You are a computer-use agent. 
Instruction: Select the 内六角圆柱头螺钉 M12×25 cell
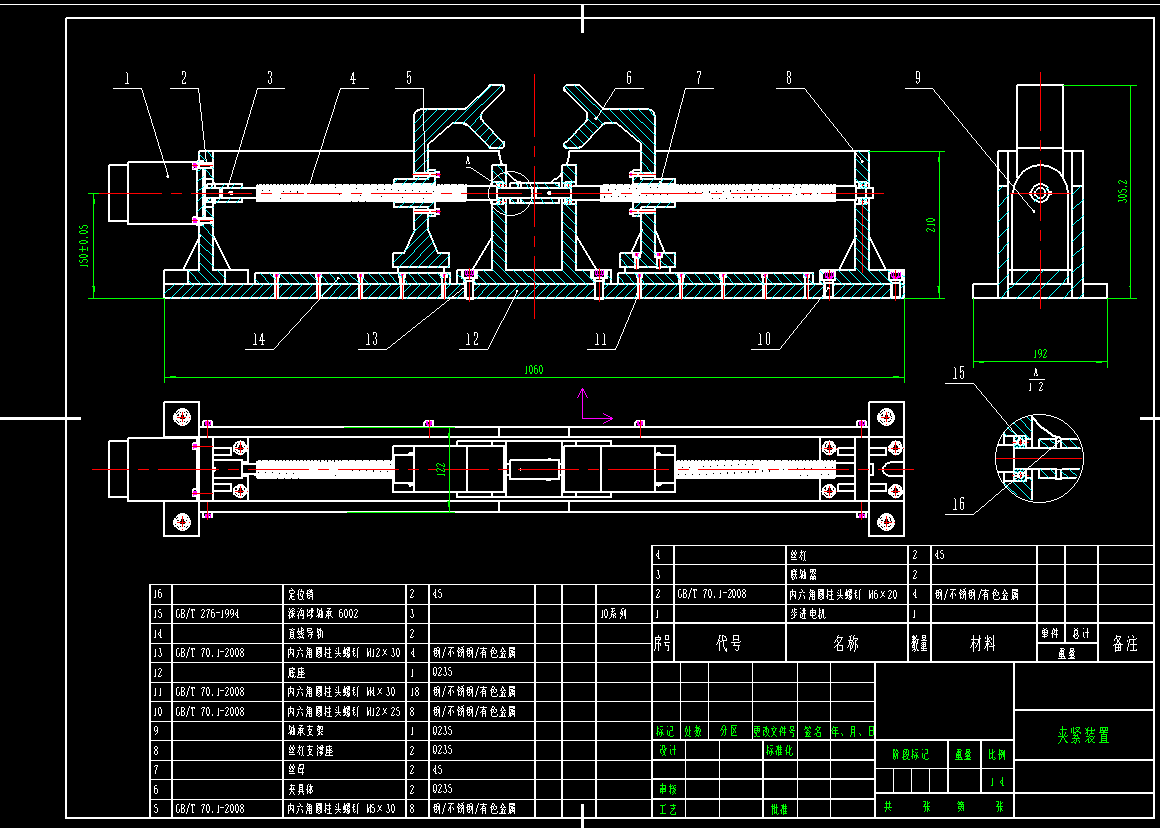pyautogui.click(x=345, y=711)
